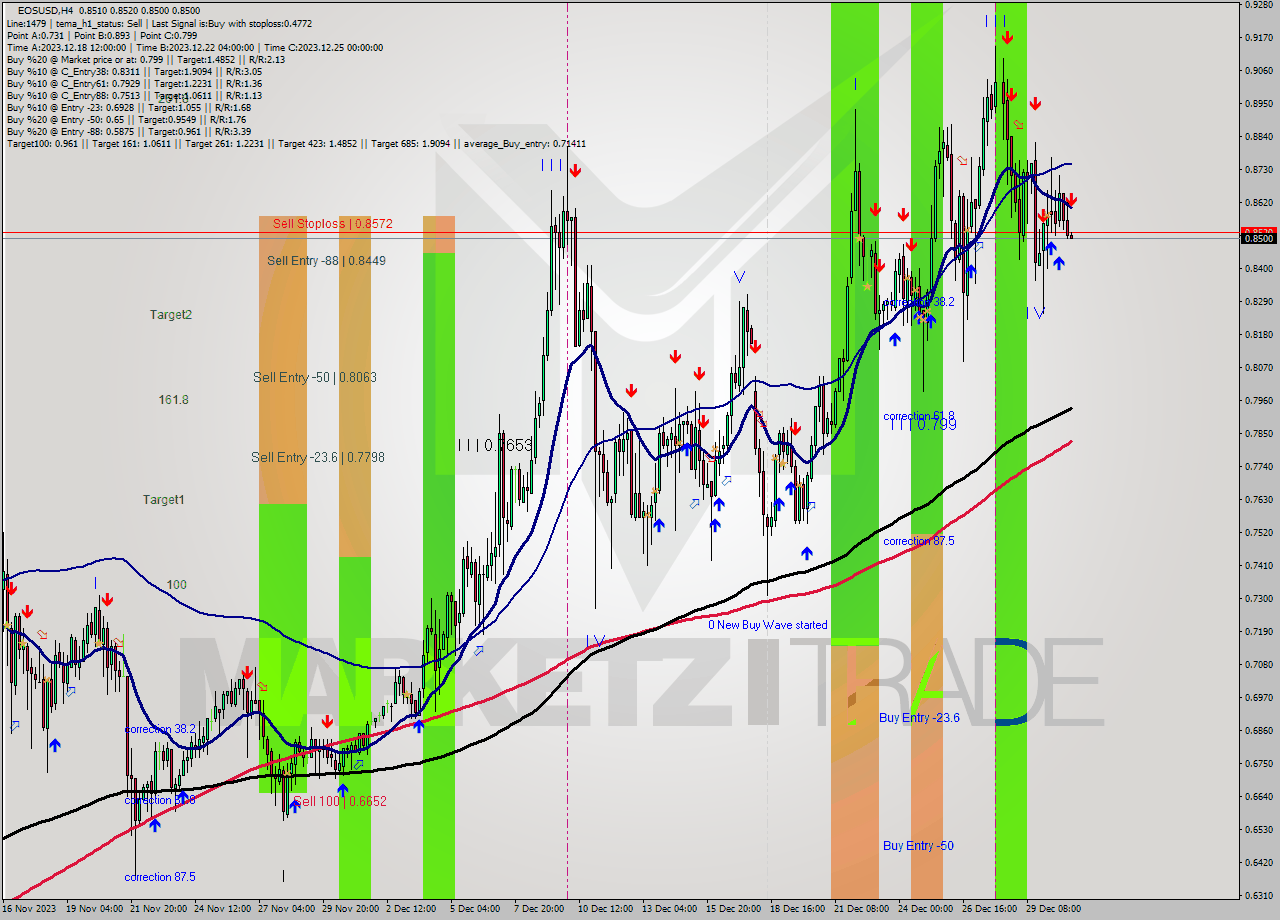Click the 'Buy Entry -50' label
The width and height of the screenshot is (1280, 920).
pos(918,845)
